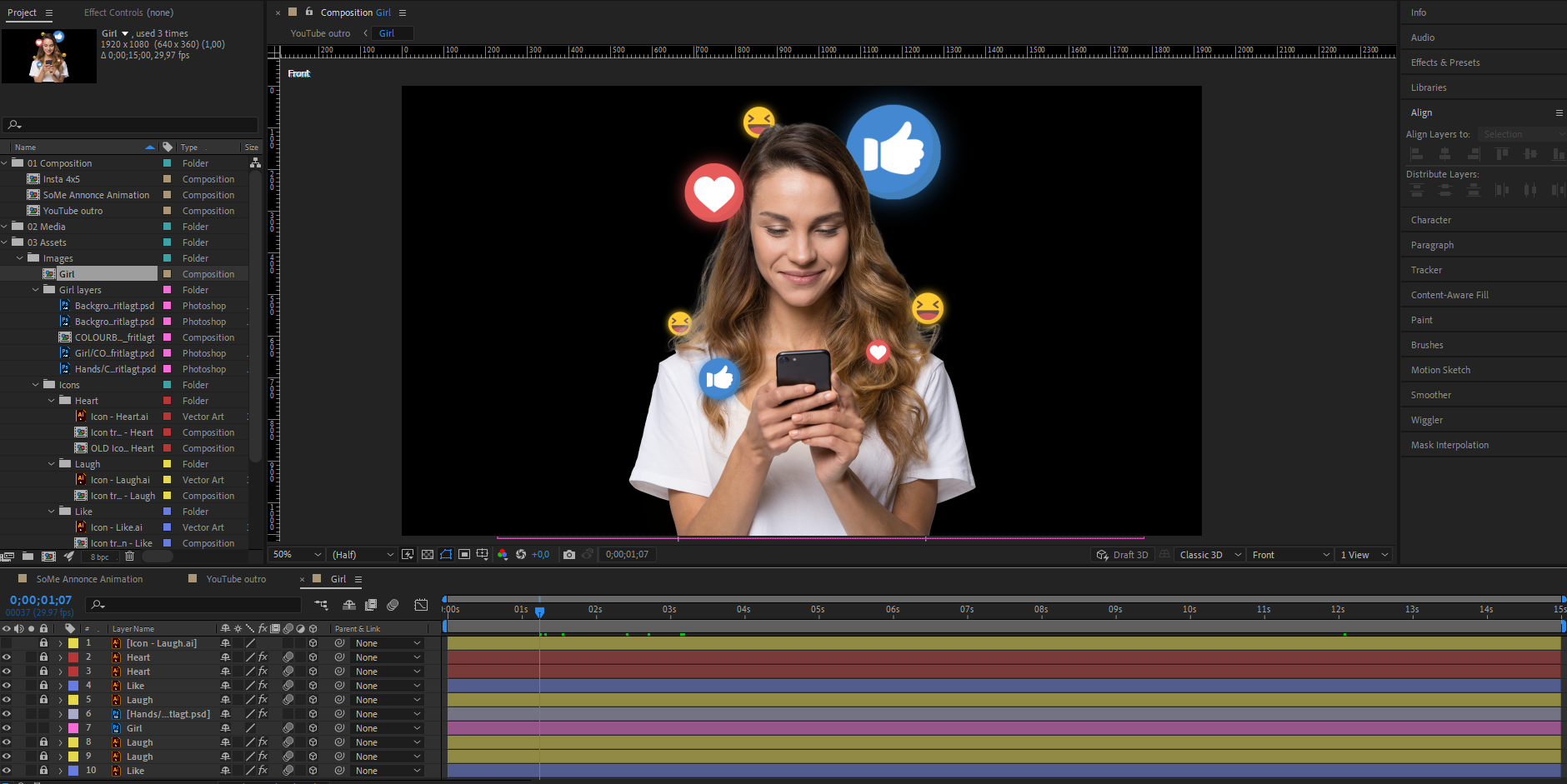
Task: Delete selected project item with trash icon
Action: 129,557
